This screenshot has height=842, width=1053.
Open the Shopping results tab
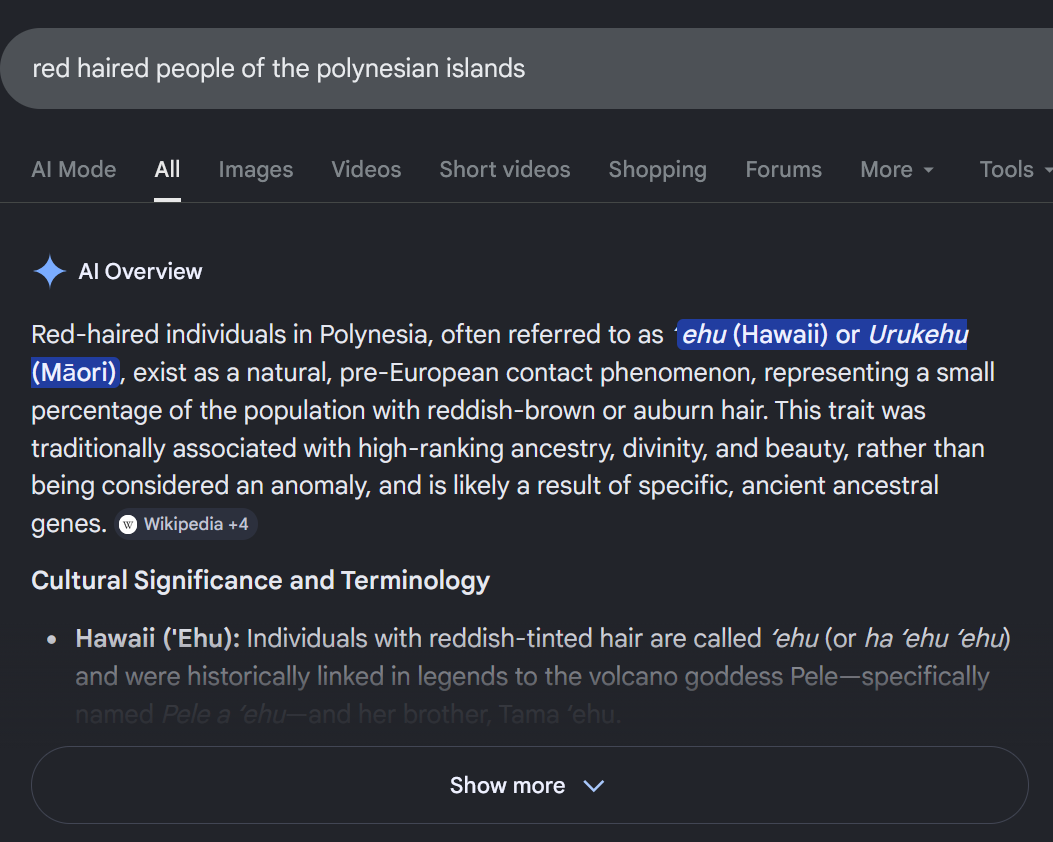657,169
